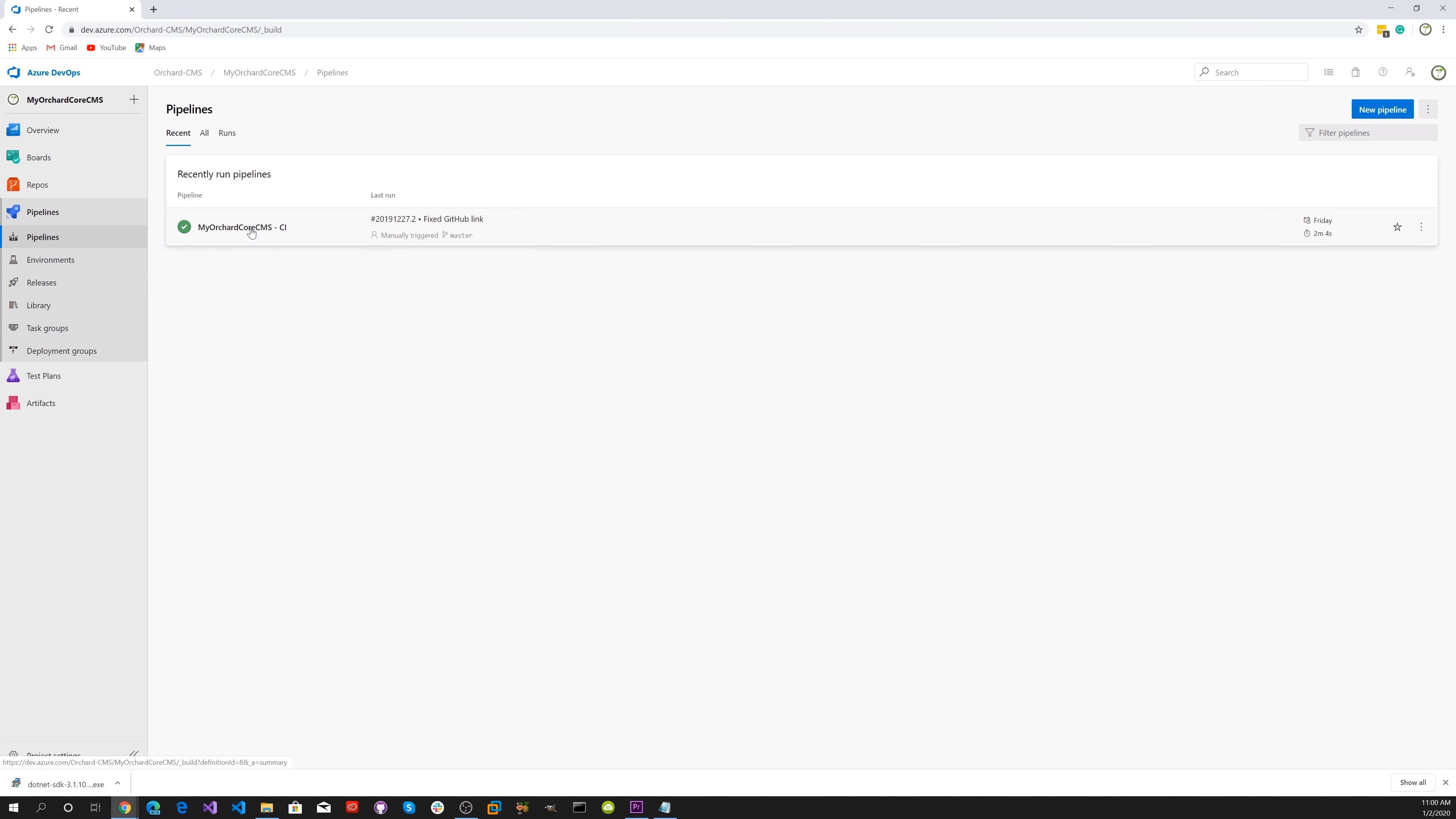The width and height of the screenshot is (1456, 819).
Task: Open a new browser tab
Action: coord(154,9)
